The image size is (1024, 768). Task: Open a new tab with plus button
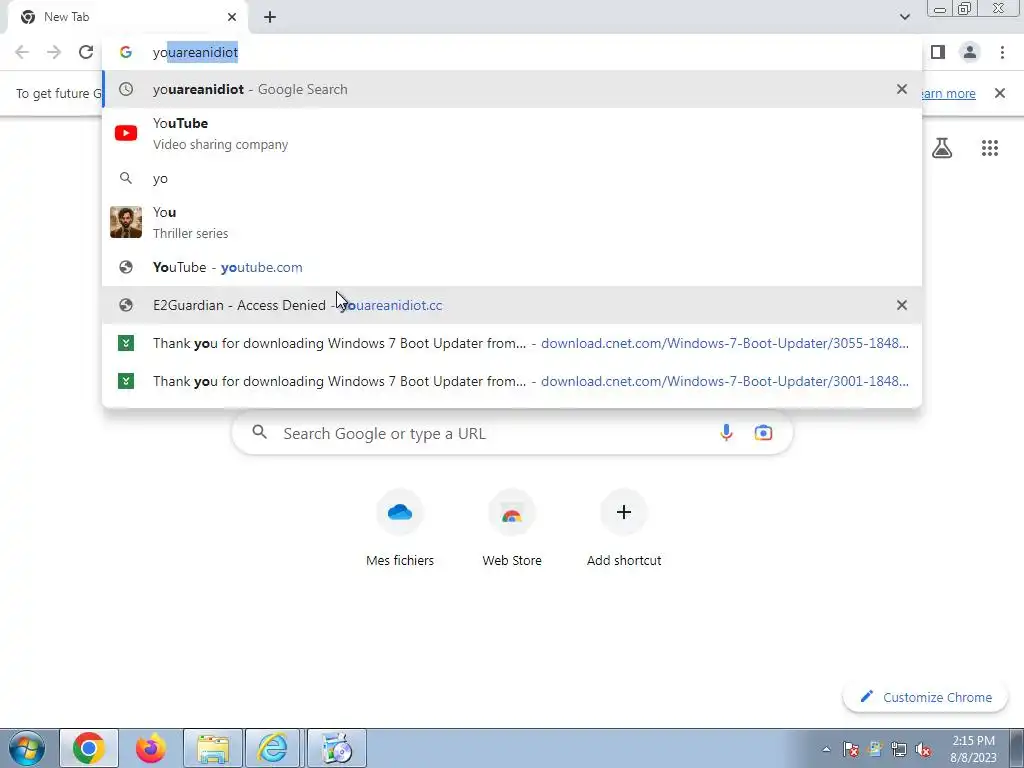click(x=270, y=17)
